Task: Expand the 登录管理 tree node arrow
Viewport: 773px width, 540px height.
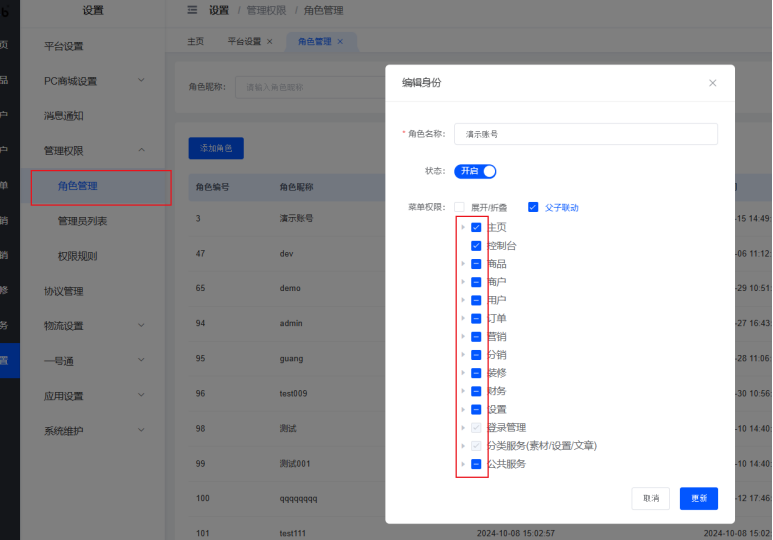Action: click(x=463, y=428)
